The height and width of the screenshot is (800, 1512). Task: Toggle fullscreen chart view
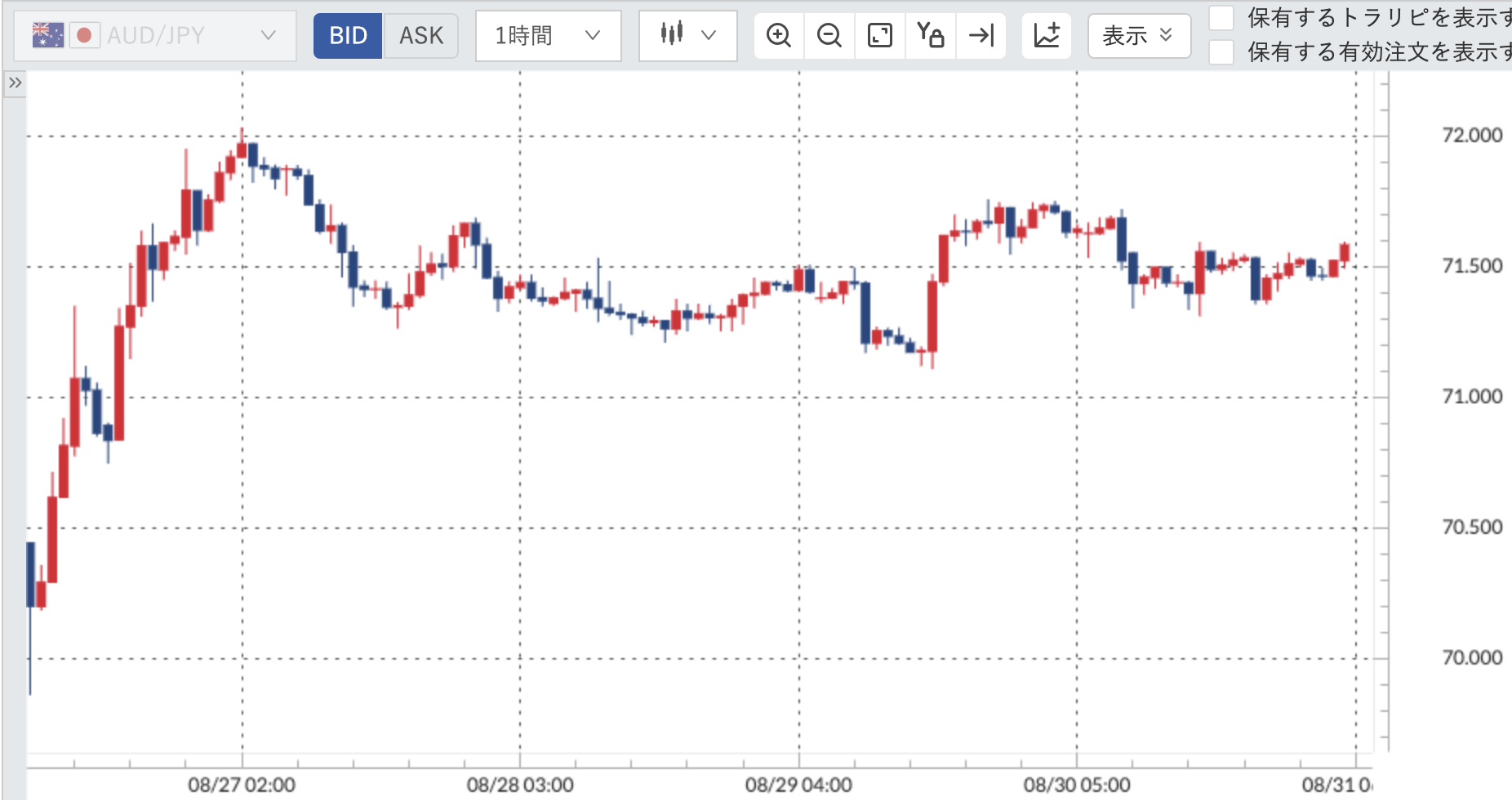[x=880, y=35]
